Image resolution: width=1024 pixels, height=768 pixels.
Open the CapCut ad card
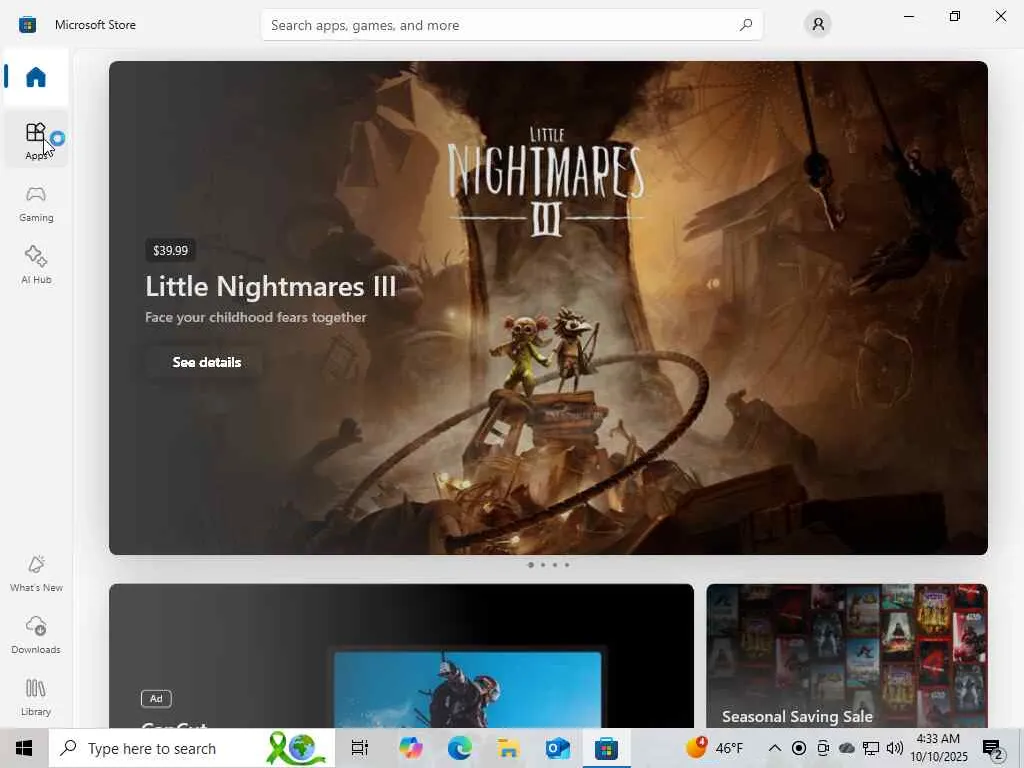[401, 656]
